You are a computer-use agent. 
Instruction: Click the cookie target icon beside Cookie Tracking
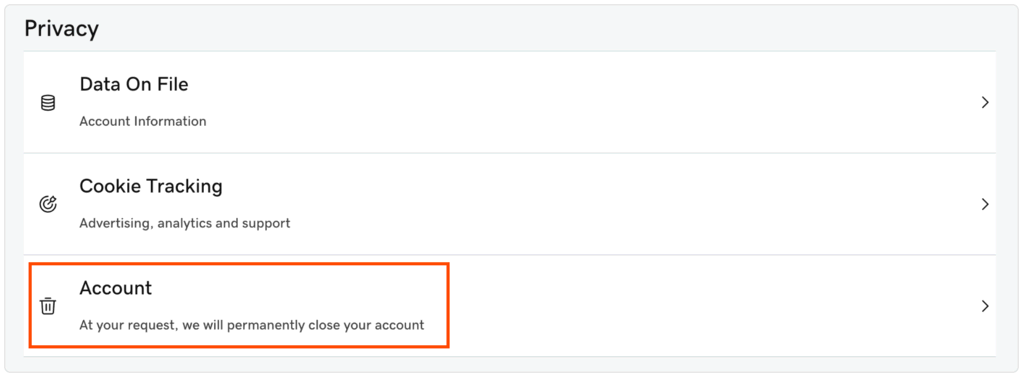pyautogui.click(x=48, y=204)
